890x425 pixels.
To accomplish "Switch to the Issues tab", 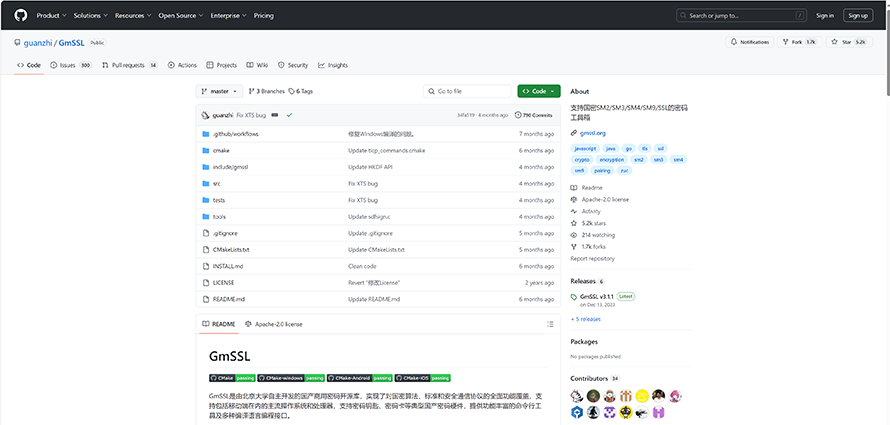I will point(71,65).
